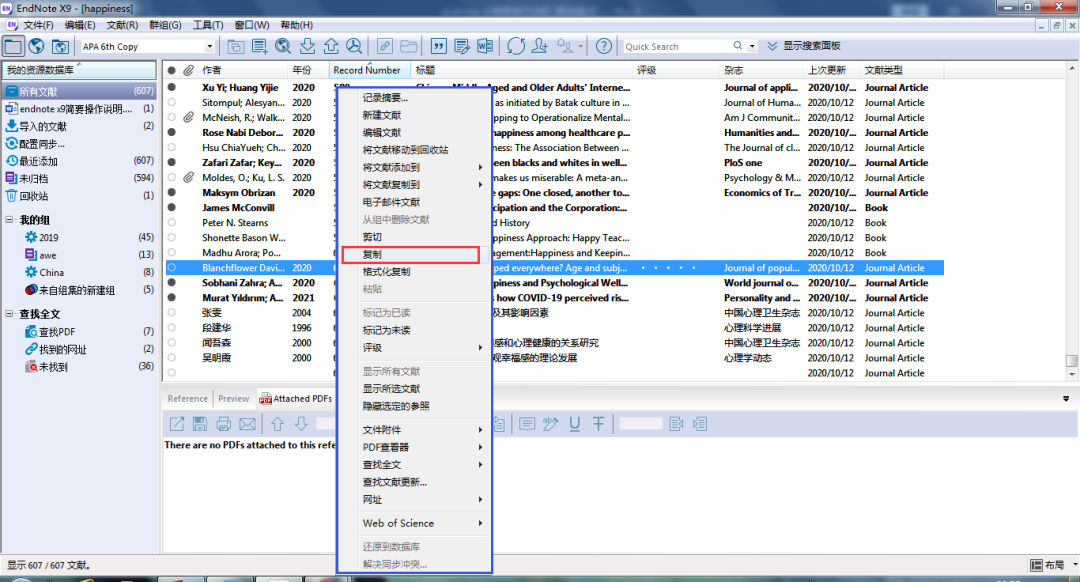Click the Sticky Note annotation icon
The width and height of the screenshot is (1080, 582).
(527, 424)
